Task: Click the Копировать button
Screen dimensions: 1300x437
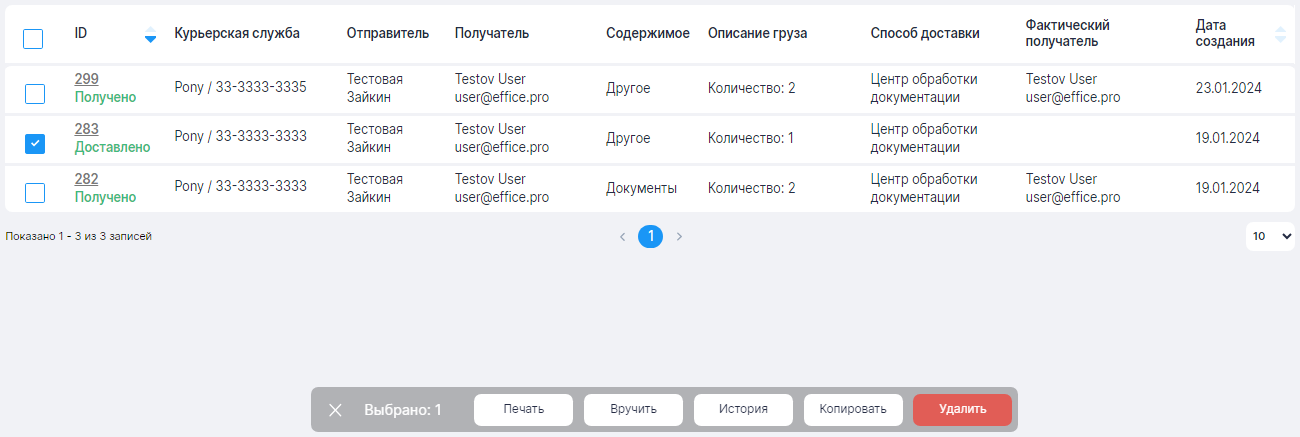Action: click(853, 409)
